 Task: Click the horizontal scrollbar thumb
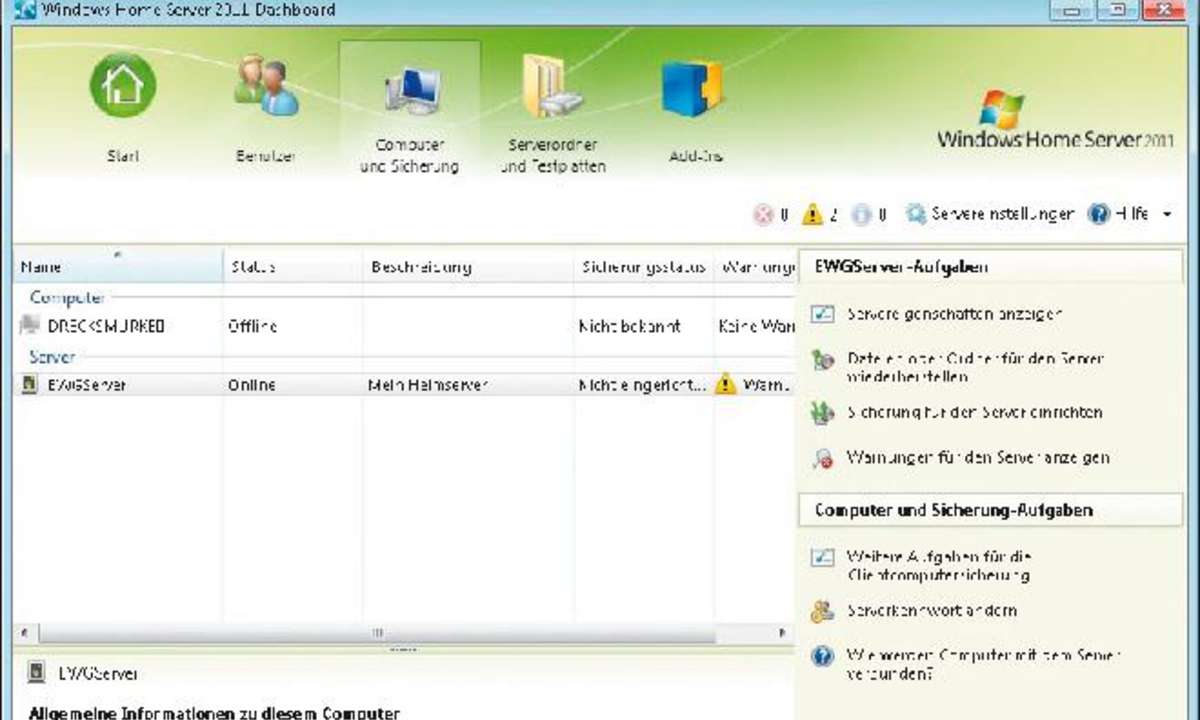pos(378,633)
